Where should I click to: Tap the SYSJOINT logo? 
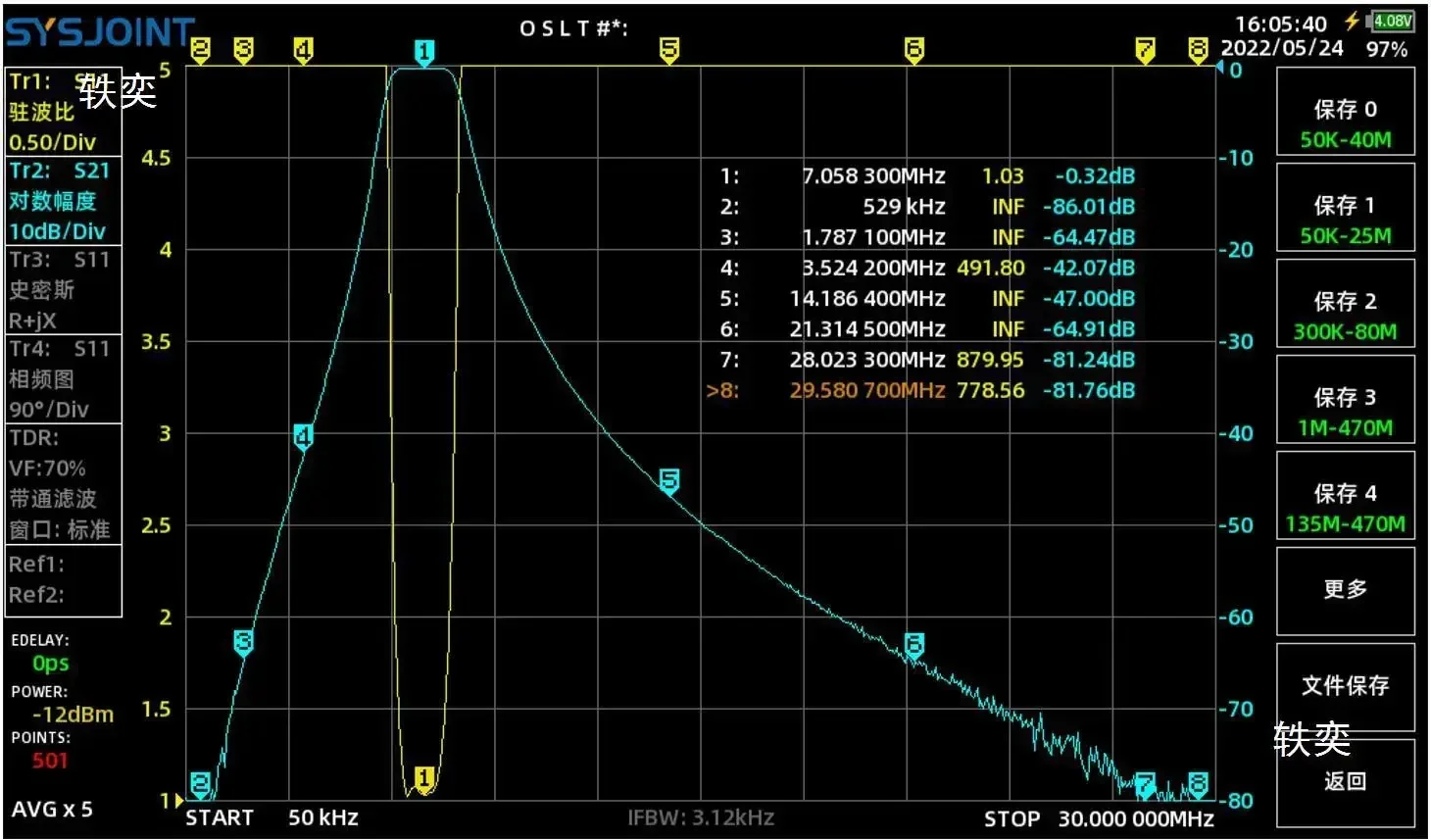pyautogui.click(x=100, y=33)
